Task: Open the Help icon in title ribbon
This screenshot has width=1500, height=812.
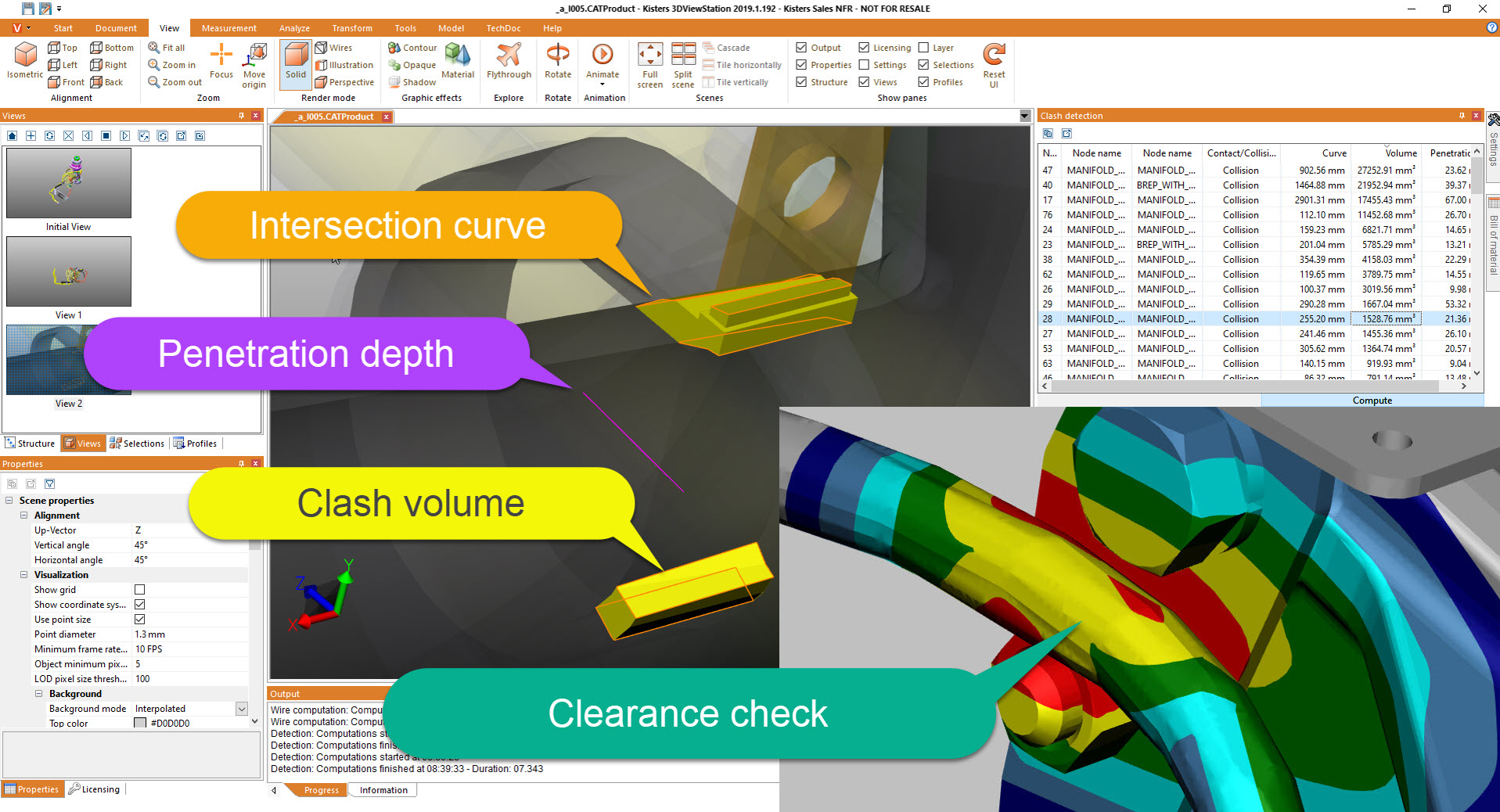Action: click(1491, 27)
